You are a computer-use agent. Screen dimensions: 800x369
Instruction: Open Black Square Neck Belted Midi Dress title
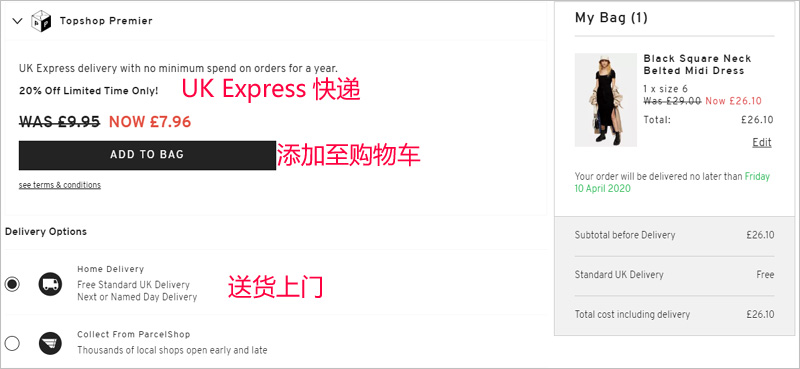[697, 64]
